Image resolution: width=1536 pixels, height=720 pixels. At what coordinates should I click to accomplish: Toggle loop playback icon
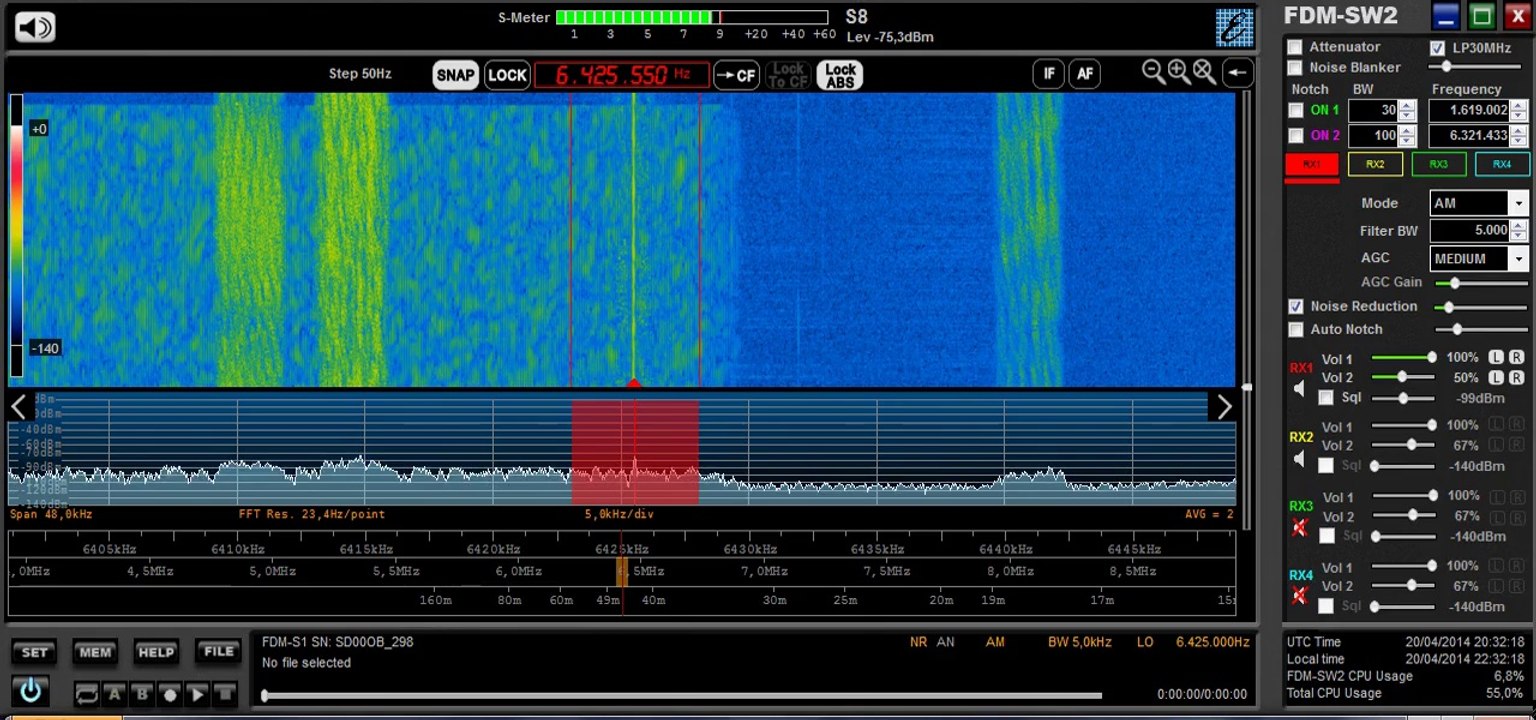pyautogui.click(x=87, y=694)
